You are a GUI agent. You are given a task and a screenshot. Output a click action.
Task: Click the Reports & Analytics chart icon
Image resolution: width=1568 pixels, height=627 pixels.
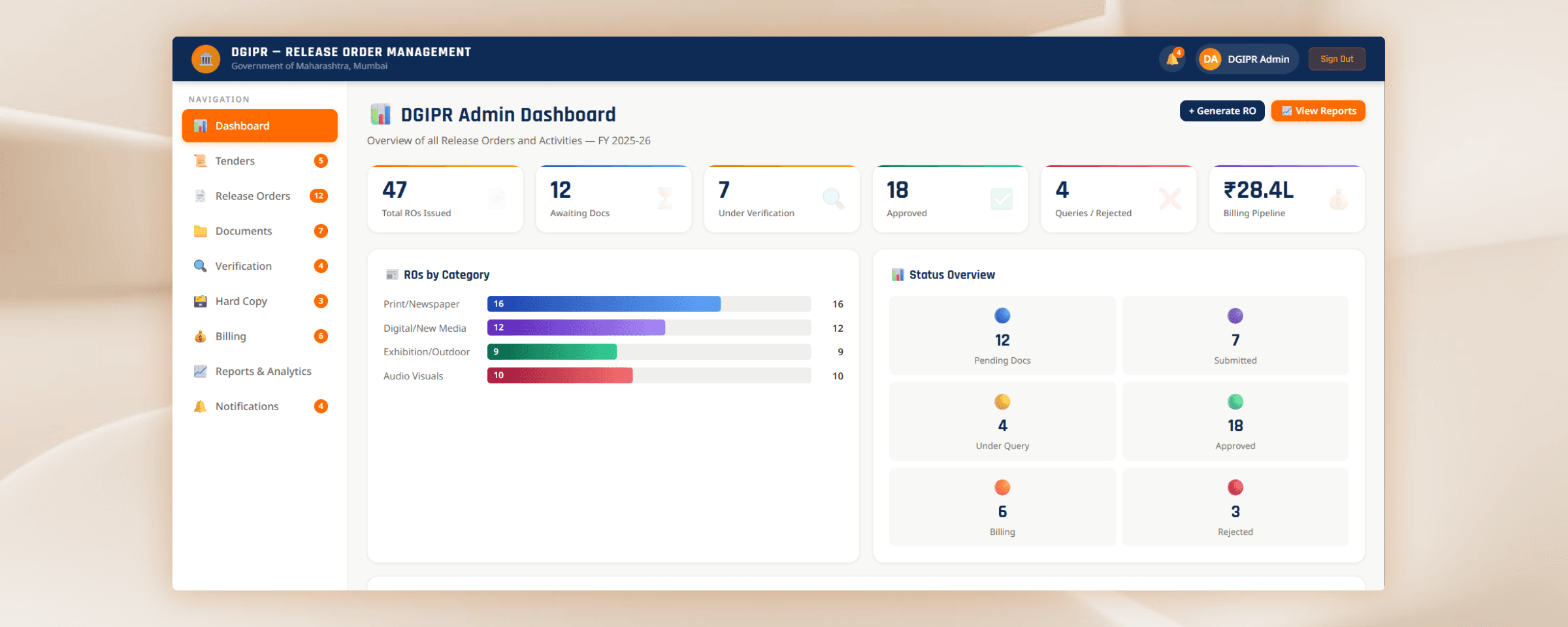pyautogui.click(x=201, y=371)
